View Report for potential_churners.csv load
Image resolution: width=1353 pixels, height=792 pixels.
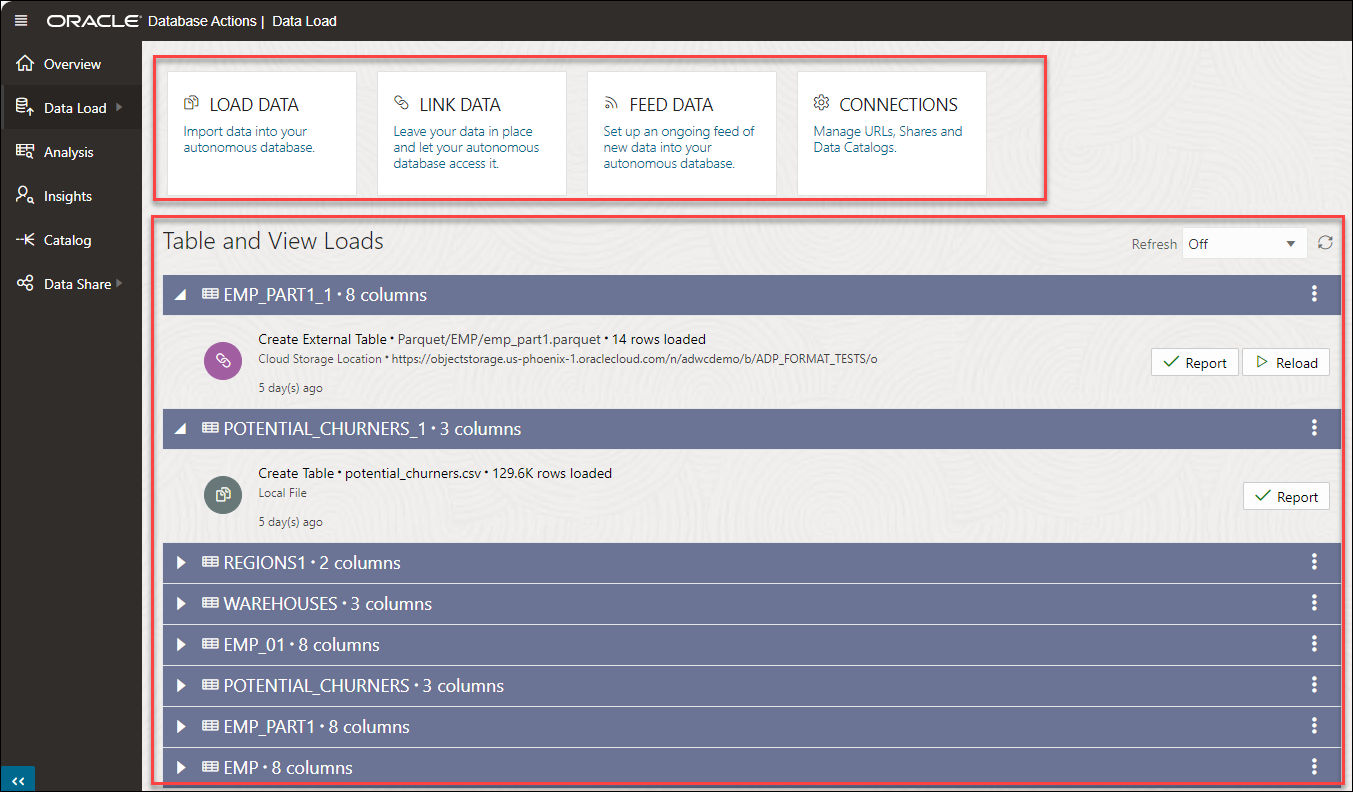1286,497
